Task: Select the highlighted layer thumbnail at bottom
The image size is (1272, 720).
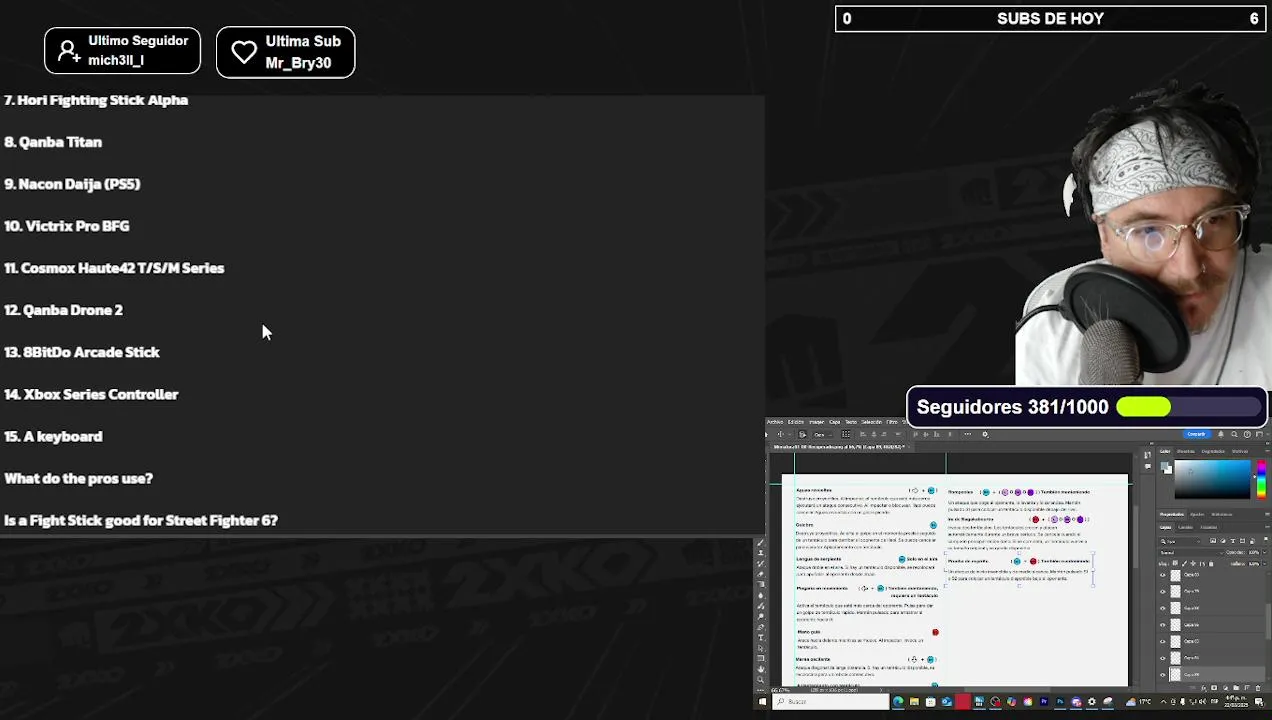Action: click(1175, 675)
